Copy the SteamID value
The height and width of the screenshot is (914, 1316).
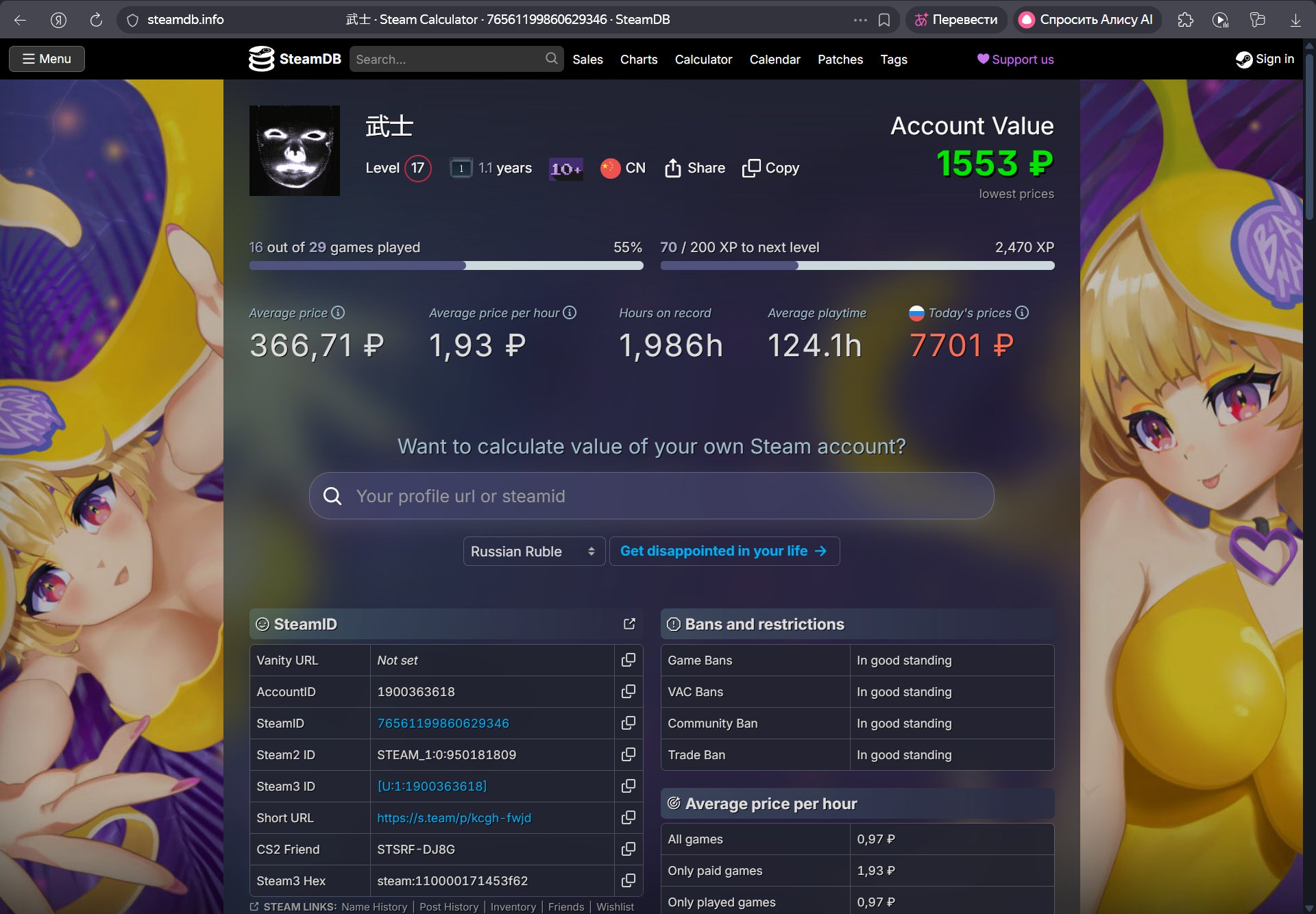[628, 723]
